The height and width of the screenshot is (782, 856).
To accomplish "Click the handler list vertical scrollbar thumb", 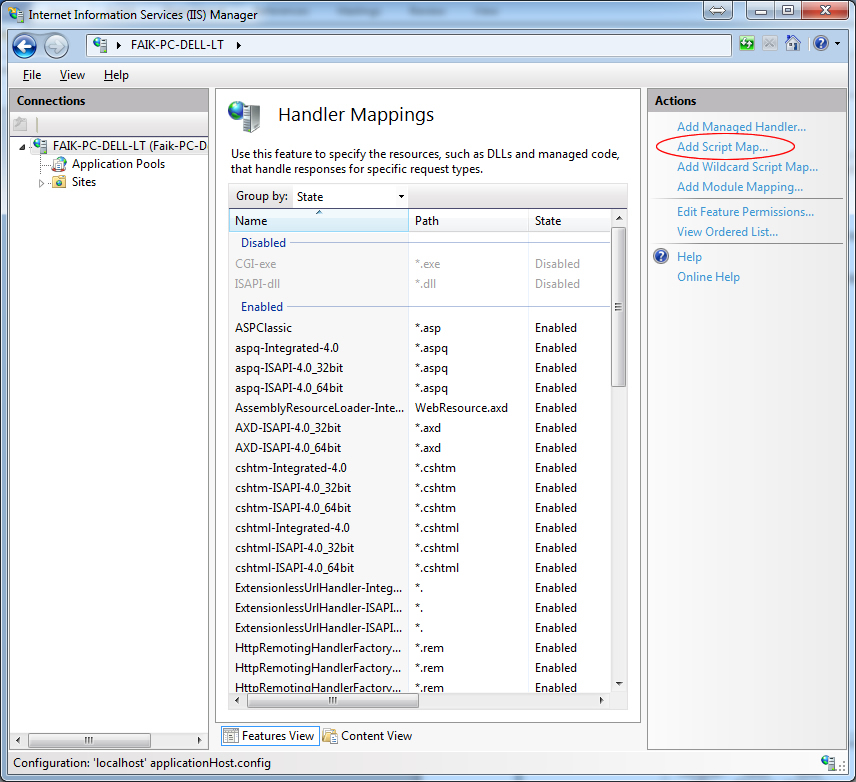I will [x=619, y=307].
